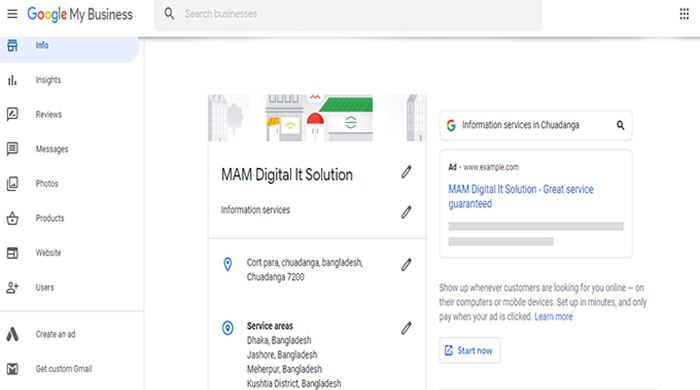Viewport: 700px width, 390px height.
Task: Edit the Service areas list
Action: (406, 328)
